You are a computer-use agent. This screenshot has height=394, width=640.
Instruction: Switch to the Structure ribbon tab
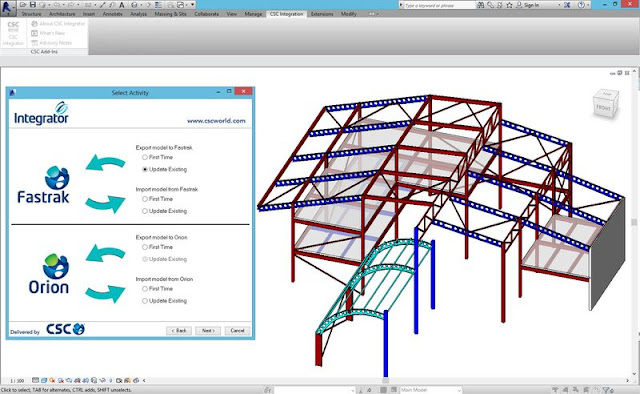[31, 14]
